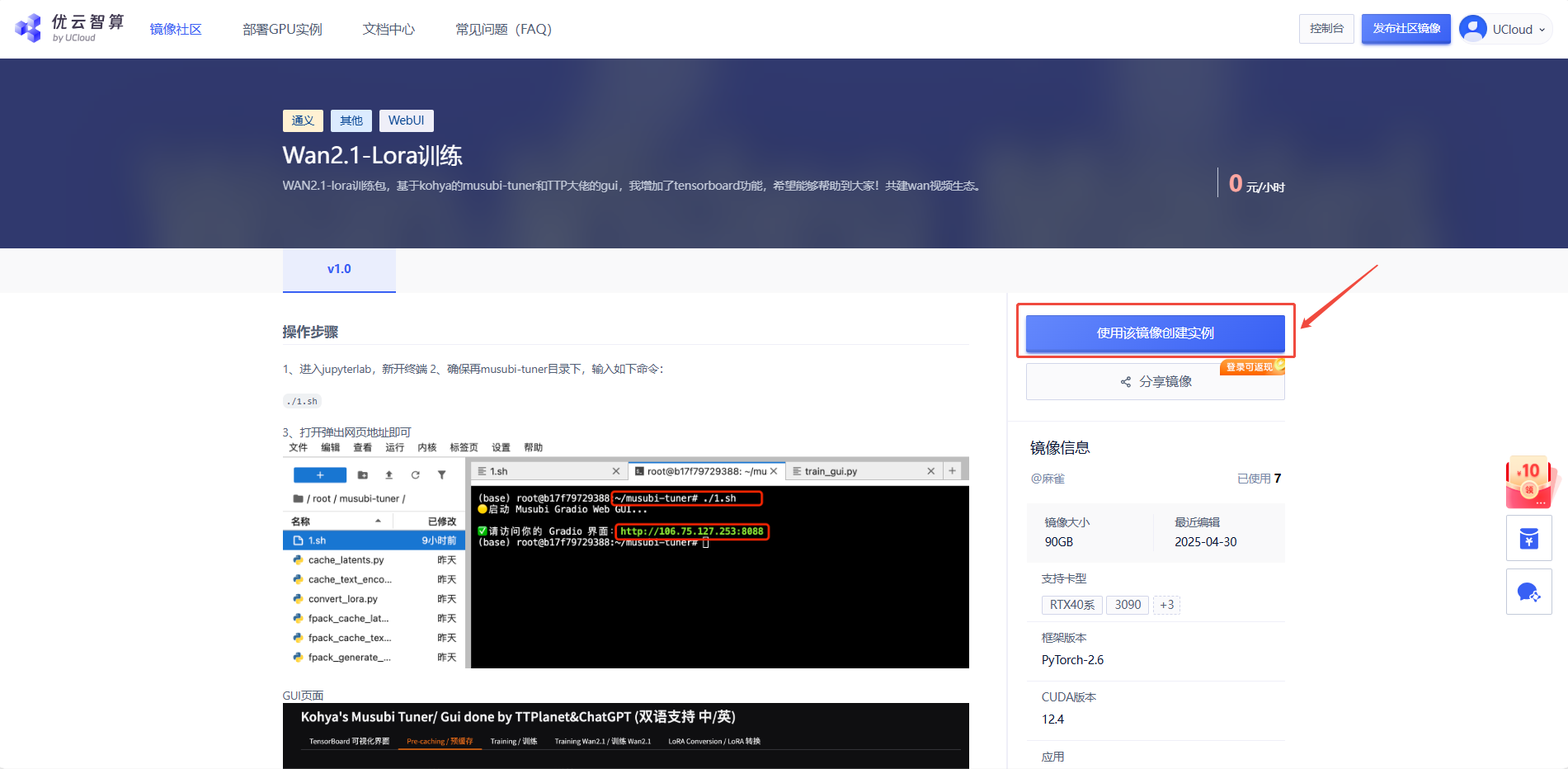Open the red envelope 10 coupon icon
Viewport: 1568px width, 769px height.
coord(1531,483)
